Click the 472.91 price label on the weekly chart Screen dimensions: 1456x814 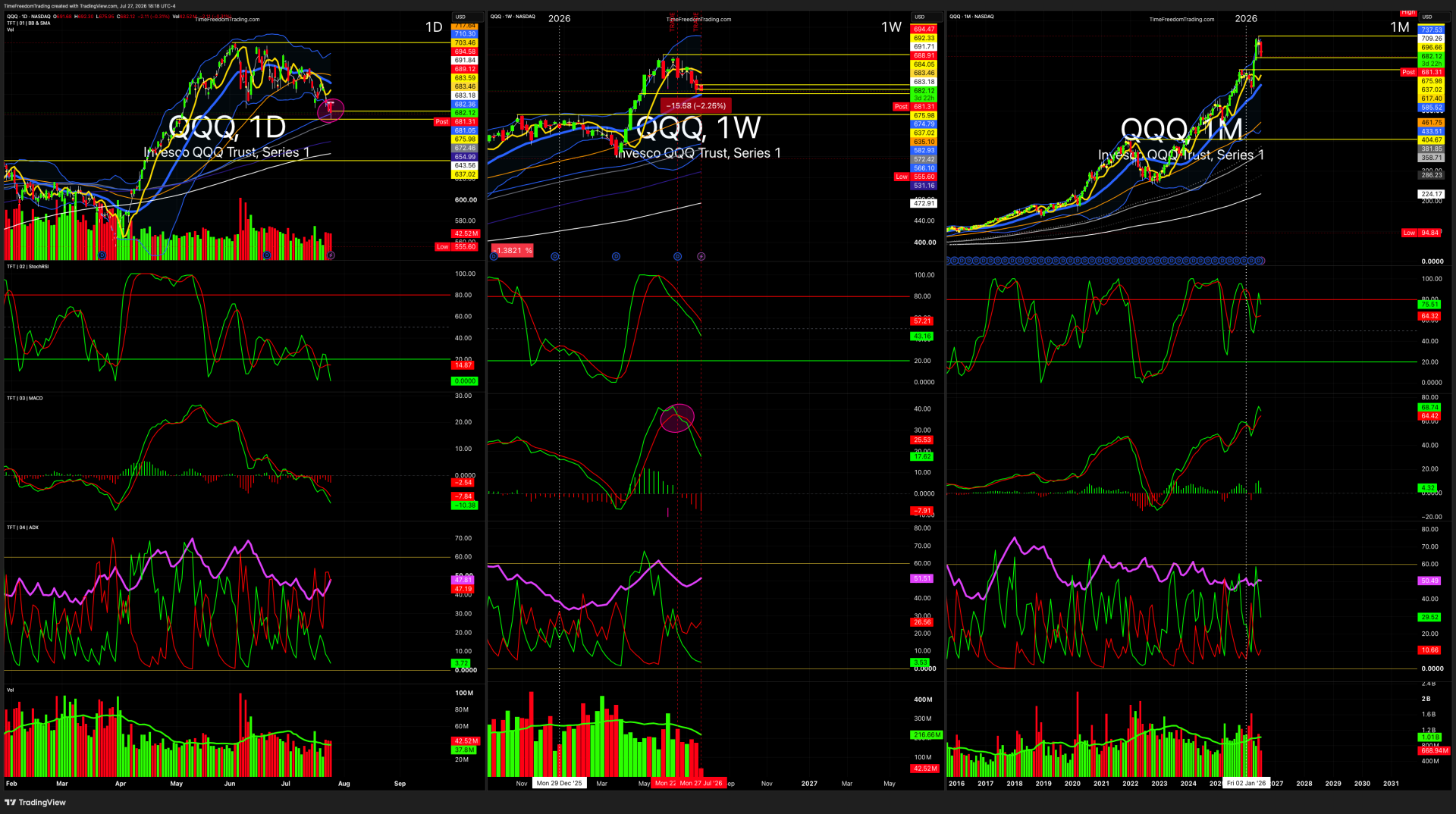point(924,203)
